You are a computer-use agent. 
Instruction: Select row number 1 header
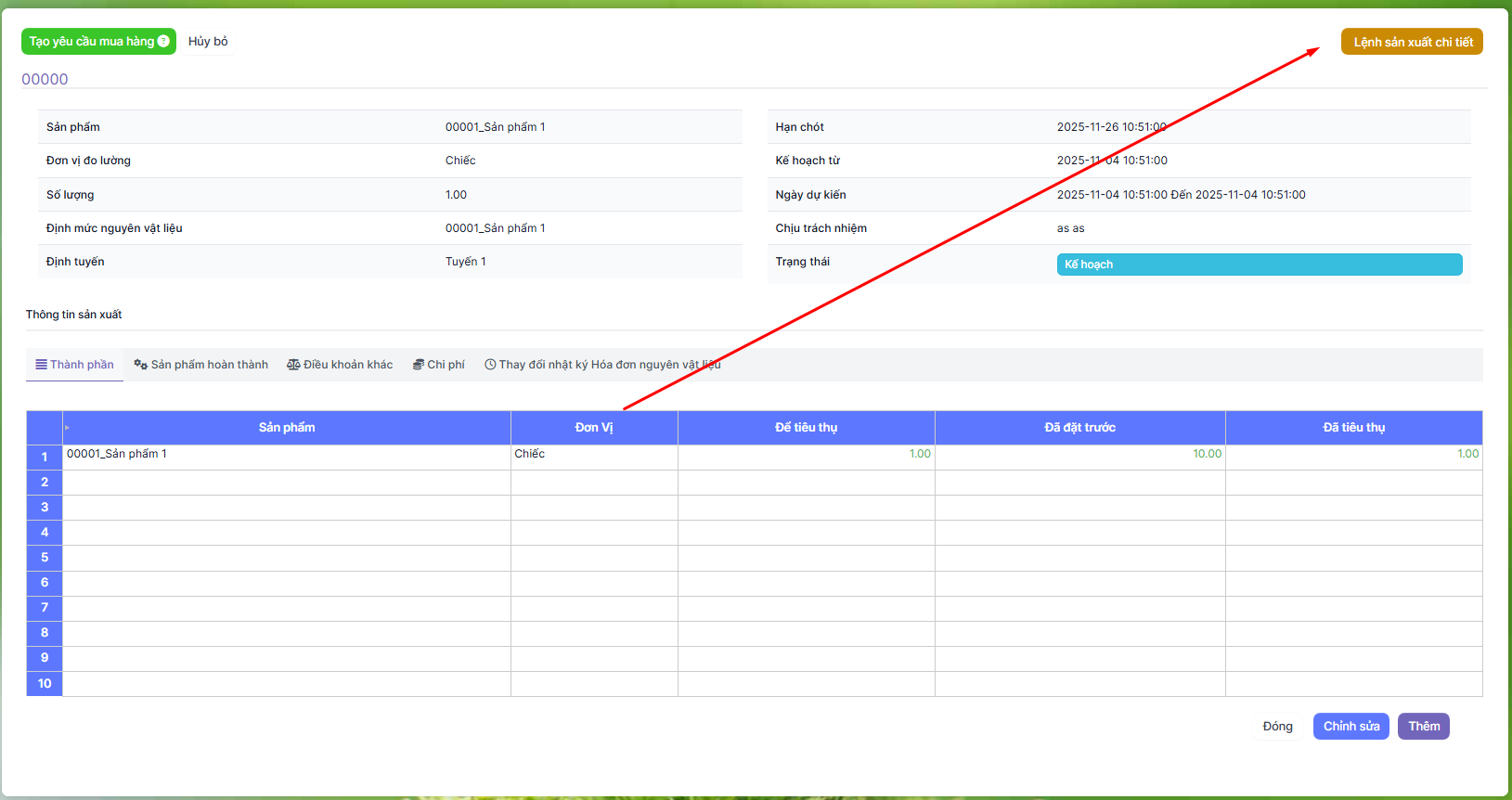45,457
